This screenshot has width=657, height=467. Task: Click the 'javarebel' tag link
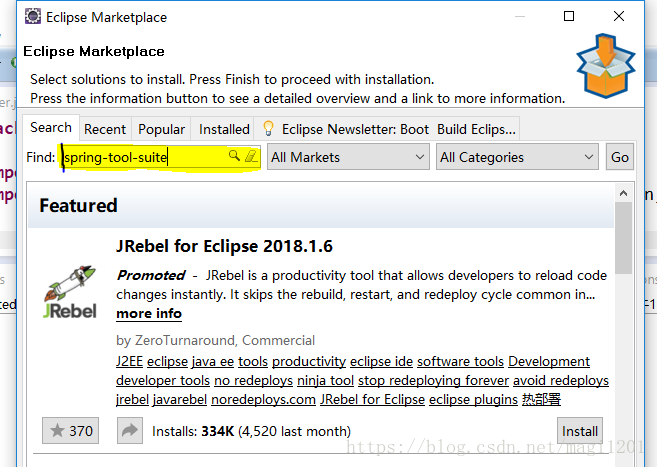tap(180, 399)
